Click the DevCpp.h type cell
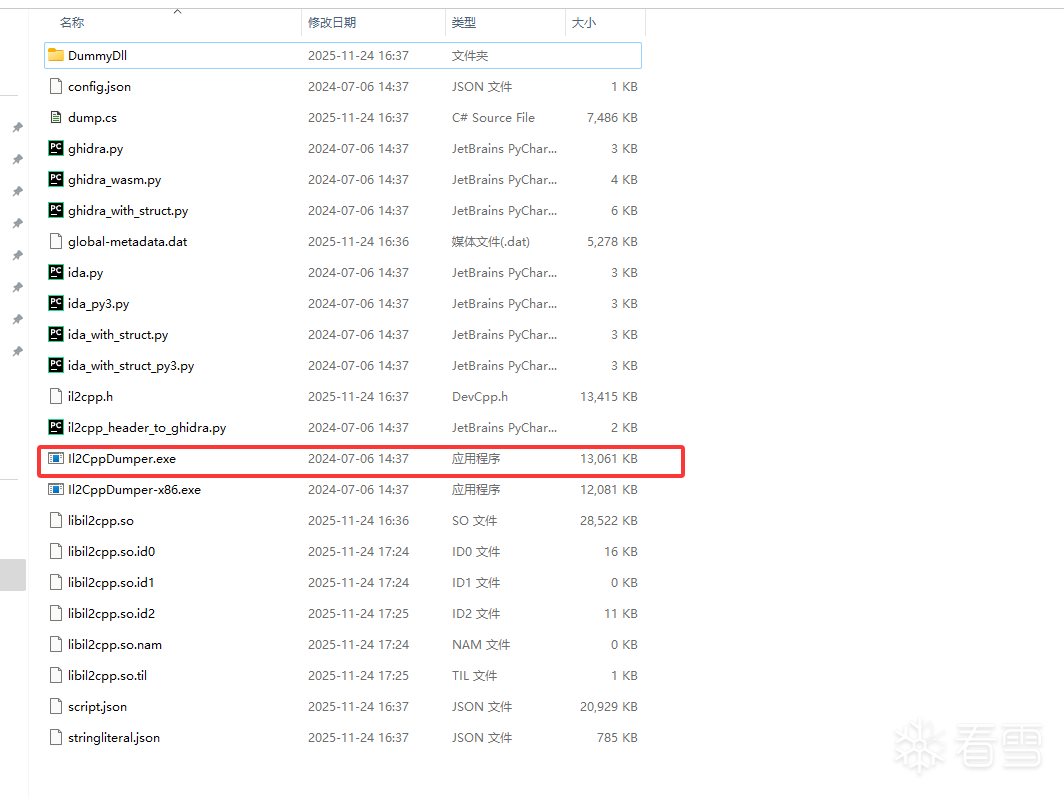 tap(480, 396)
